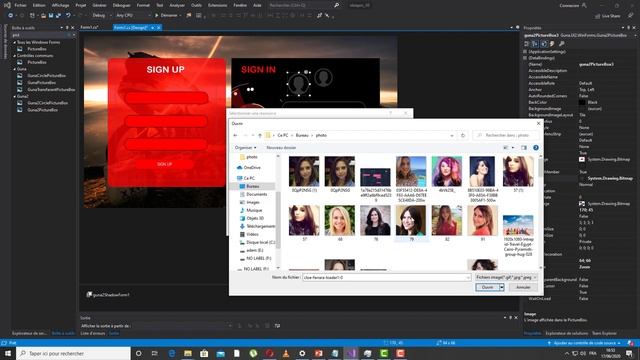Open the Ouvrir button split arrow

click(x=502, y=287)
